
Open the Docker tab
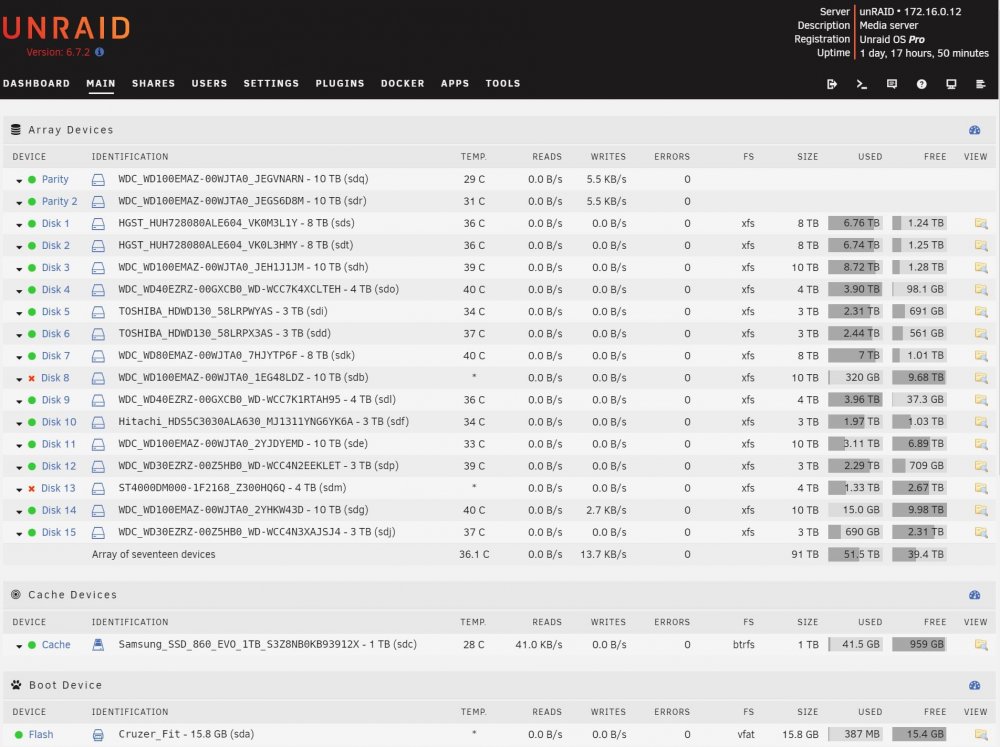[402, 84]
